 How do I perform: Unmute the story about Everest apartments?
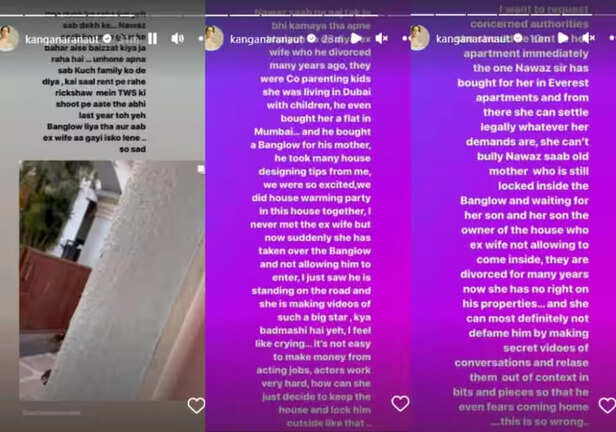point(588,38)
